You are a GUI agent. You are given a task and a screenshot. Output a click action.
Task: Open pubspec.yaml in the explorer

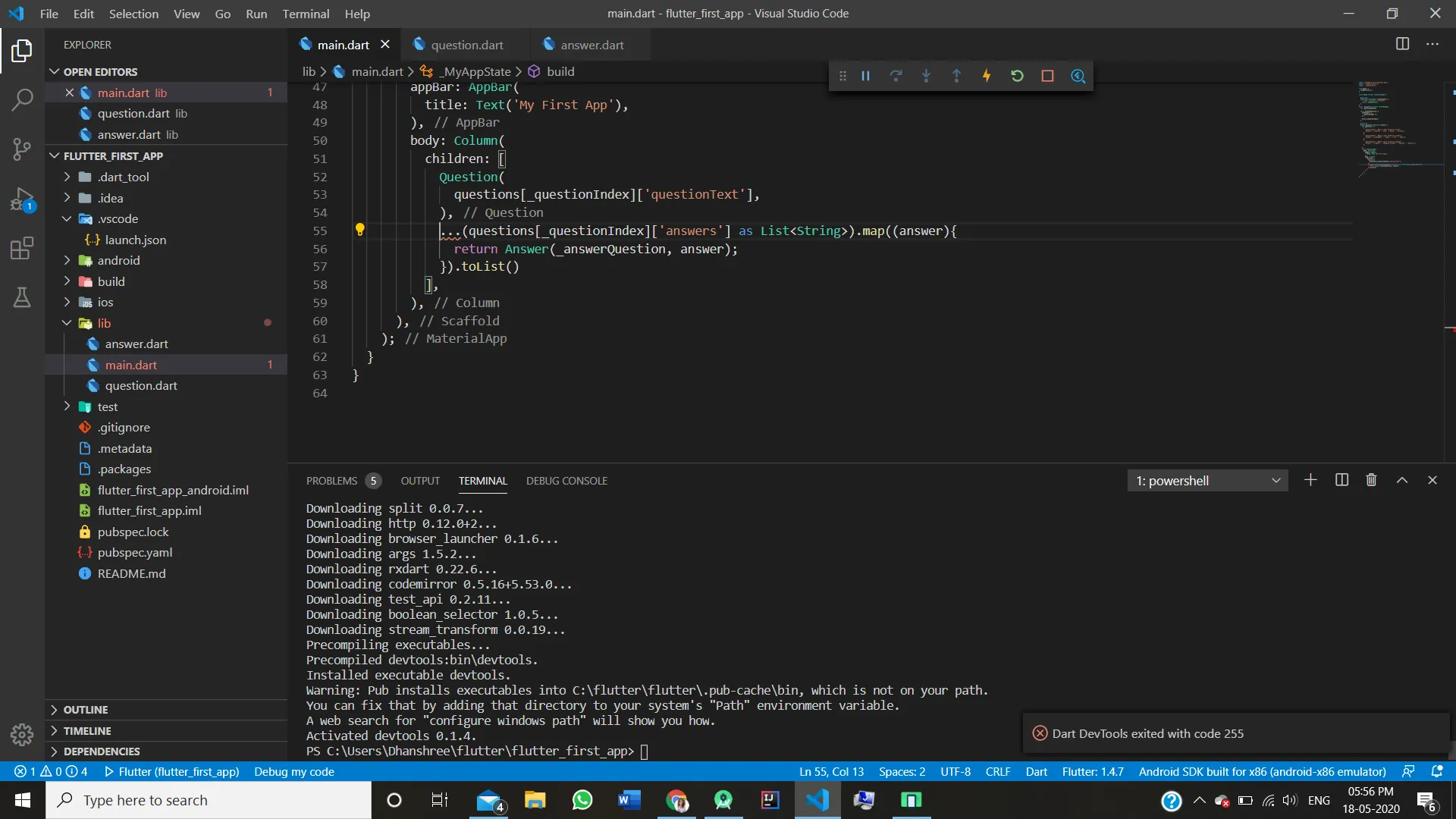click(x=135, y=552)
